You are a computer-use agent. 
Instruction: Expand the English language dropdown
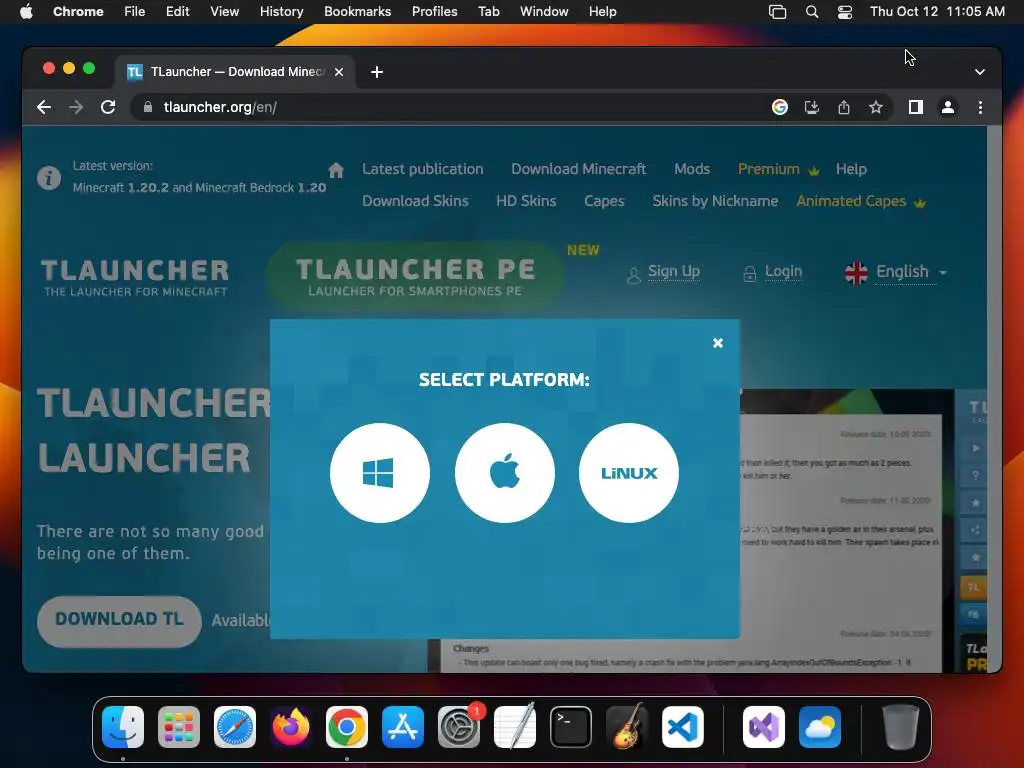(896, 272)
